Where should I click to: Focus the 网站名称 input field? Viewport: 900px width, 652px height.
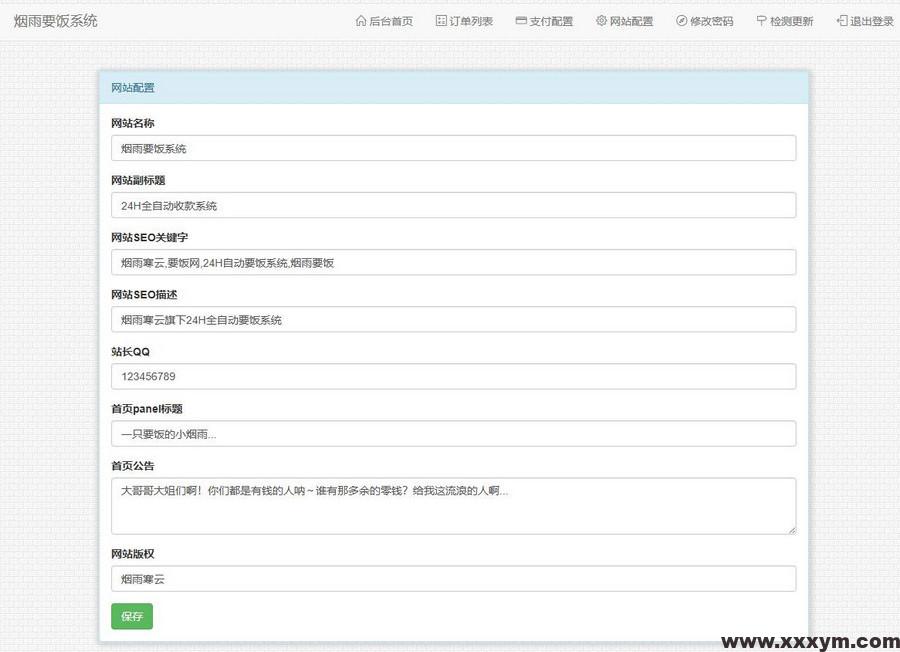tap(453, 148)
